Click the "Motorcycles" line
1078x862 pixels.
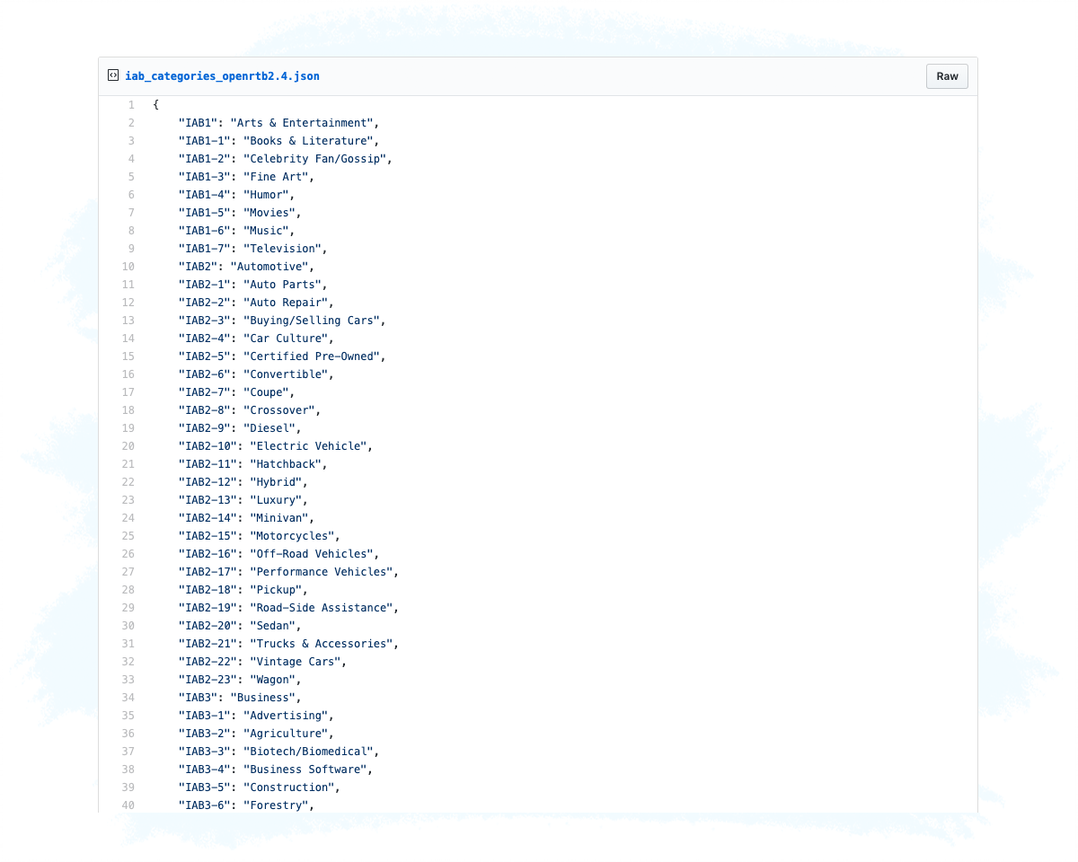259,536
